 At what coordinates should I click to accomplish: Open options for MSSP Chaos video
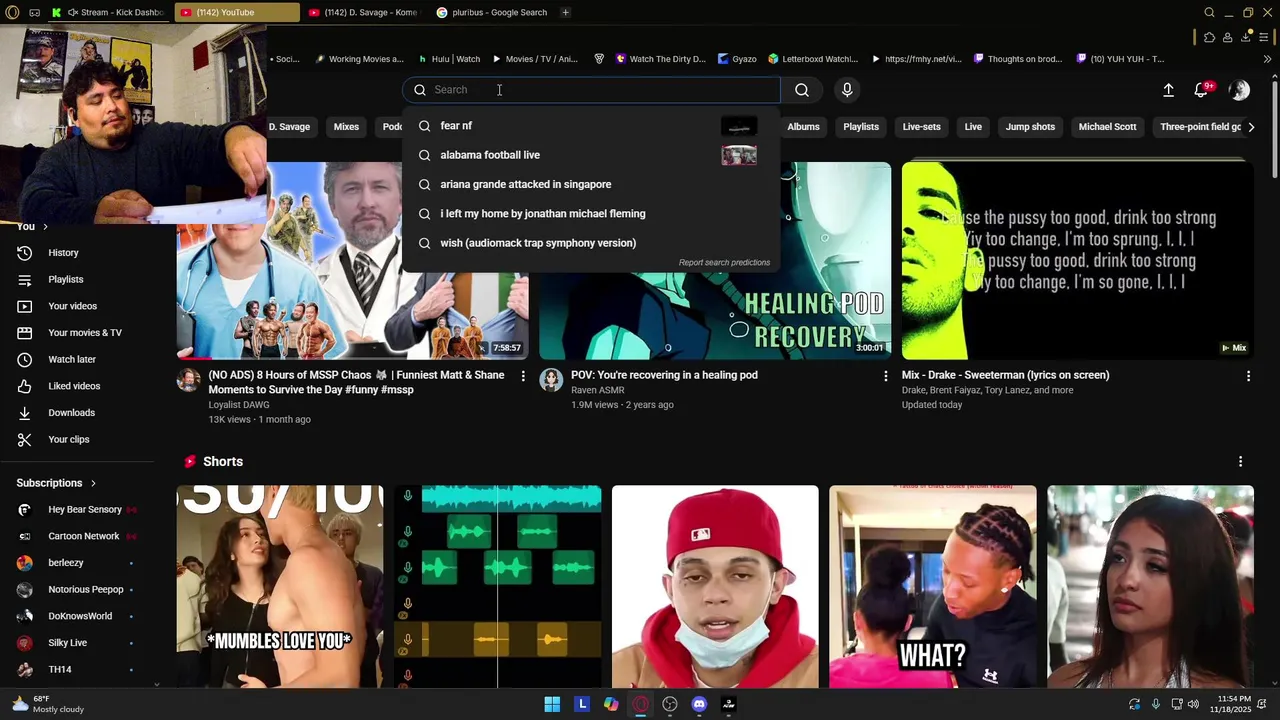click(522, 376)
